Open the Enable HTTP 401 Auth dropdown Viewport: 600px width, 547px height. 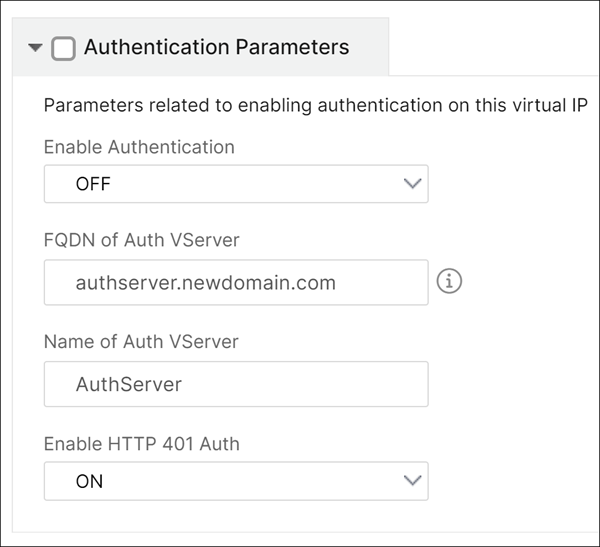coord(236,481)
